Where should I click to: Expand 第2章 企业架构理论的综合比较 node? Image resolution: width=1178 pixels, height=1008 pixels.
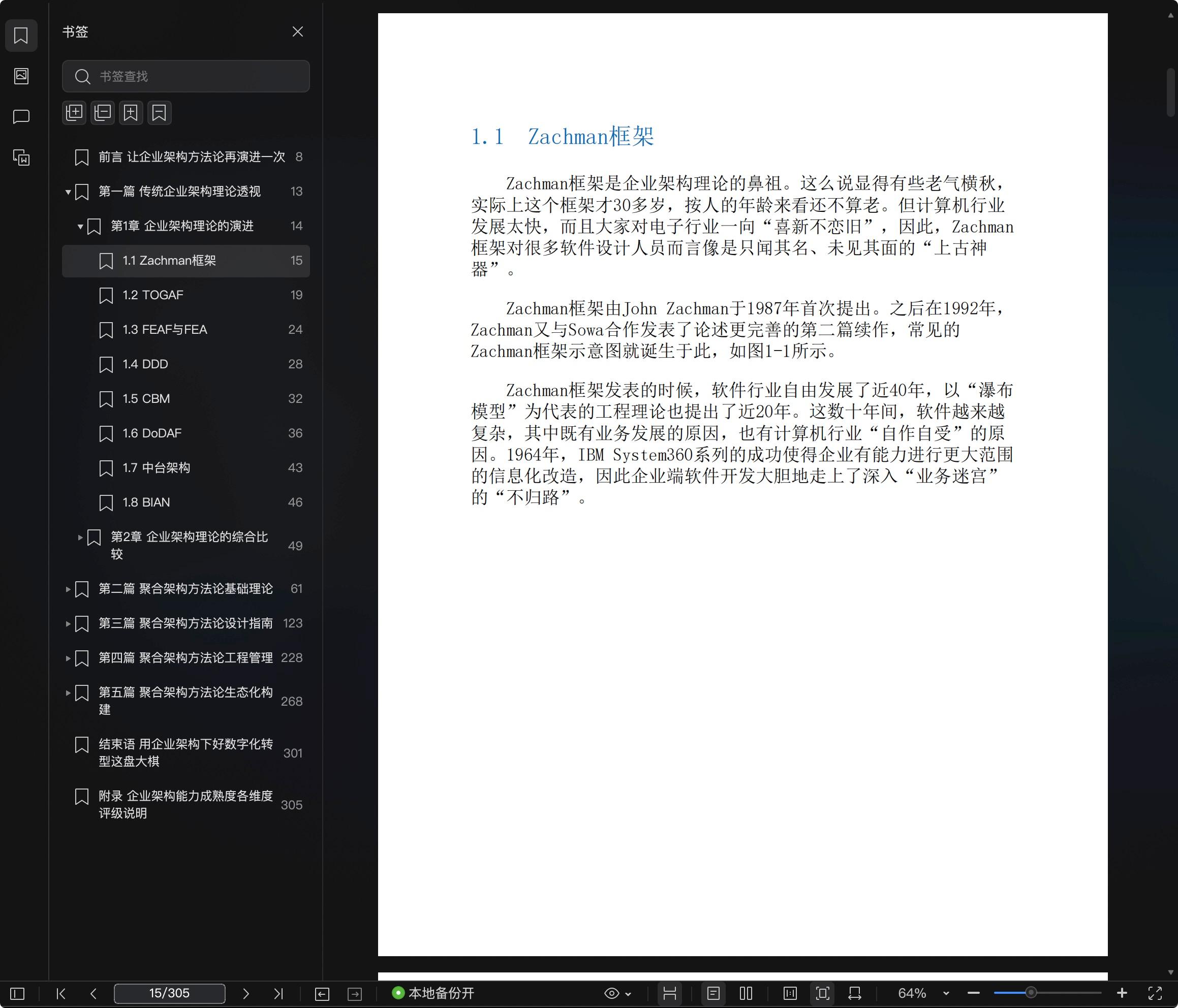pyautogui.click(x=80, y=537)
